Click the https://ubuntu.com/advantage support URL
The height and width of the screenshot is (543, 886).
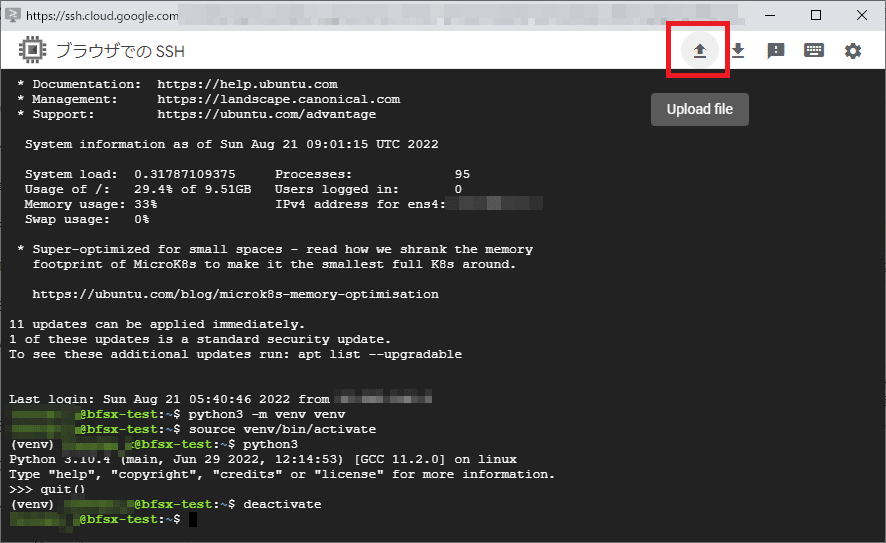[x=267, y=114]
